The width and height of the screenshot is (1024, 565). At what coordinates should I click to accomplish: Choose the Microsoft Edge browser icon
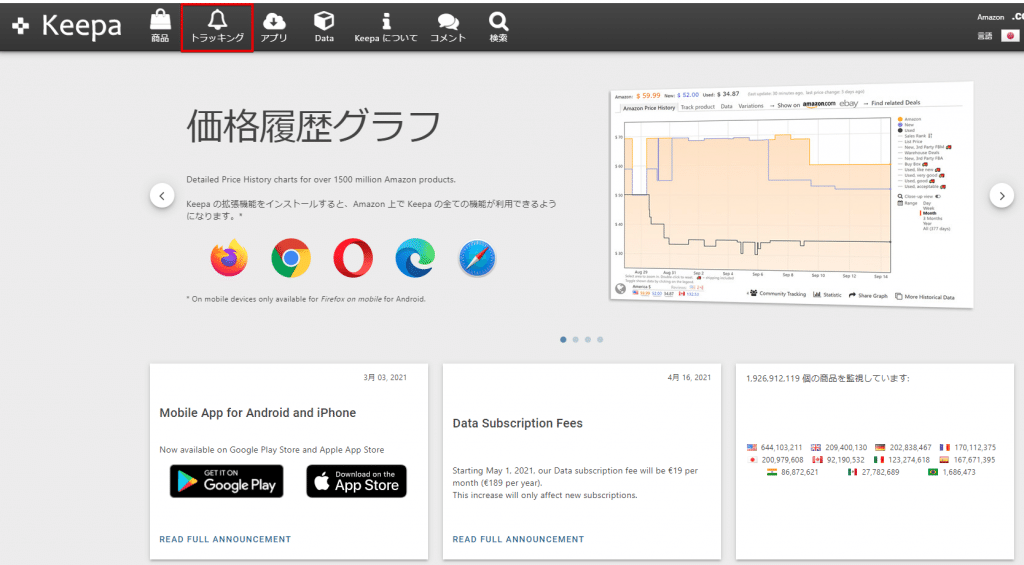click(415, 258)
